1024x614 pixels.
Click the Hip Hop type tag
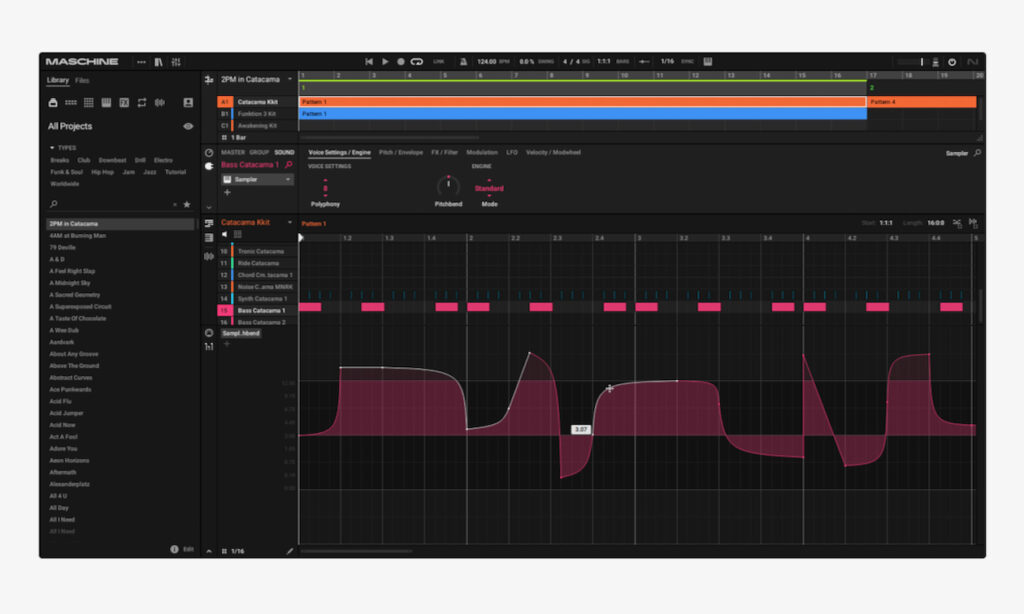point(103,172)
